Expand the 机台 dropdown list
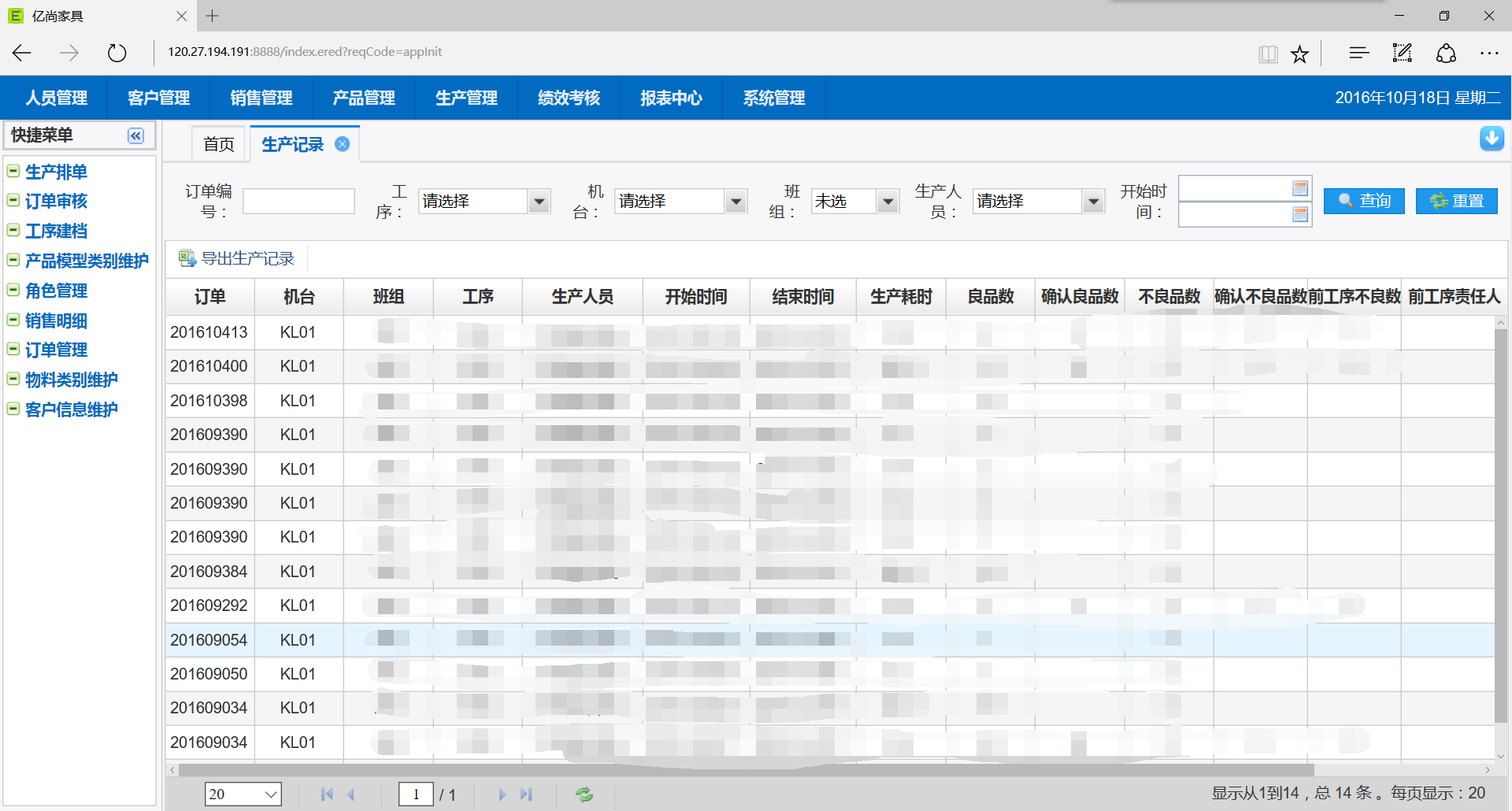This screenshot has height=811, width=1512. pos(736,202)
